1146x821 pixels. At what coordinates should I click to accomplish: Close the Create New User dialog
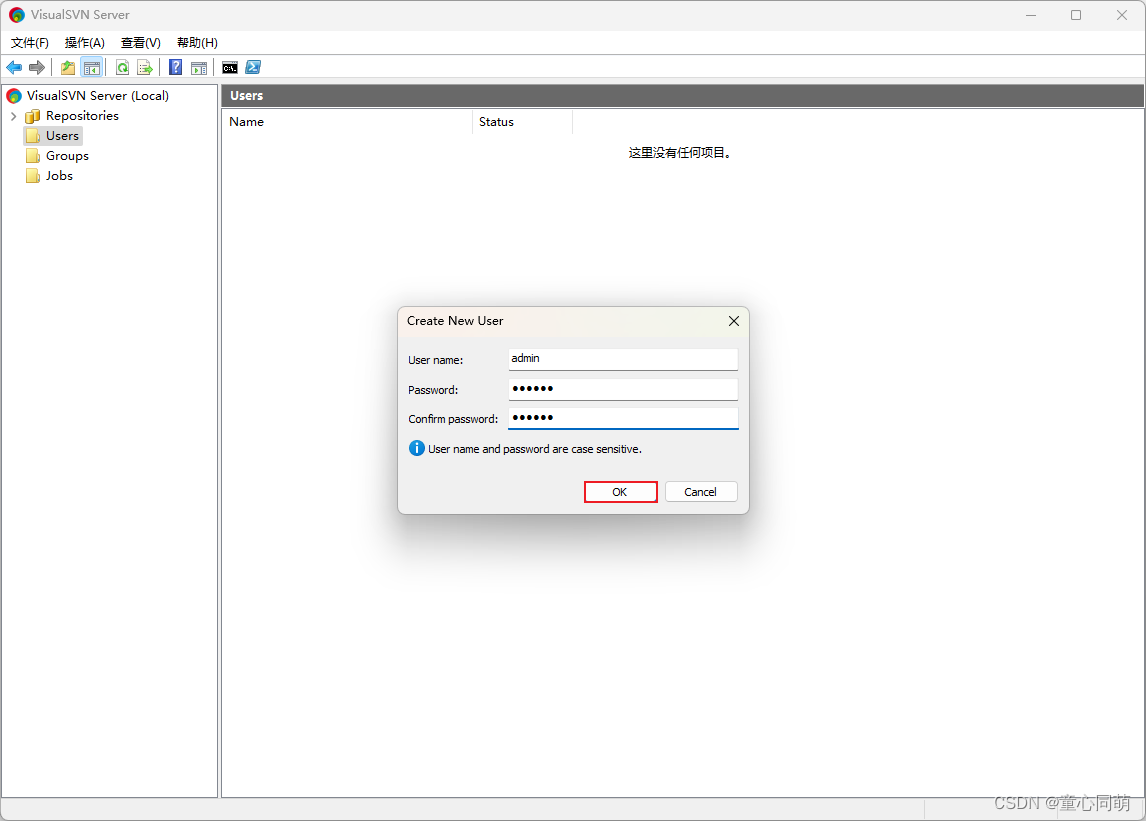click(x=734, y=321)
